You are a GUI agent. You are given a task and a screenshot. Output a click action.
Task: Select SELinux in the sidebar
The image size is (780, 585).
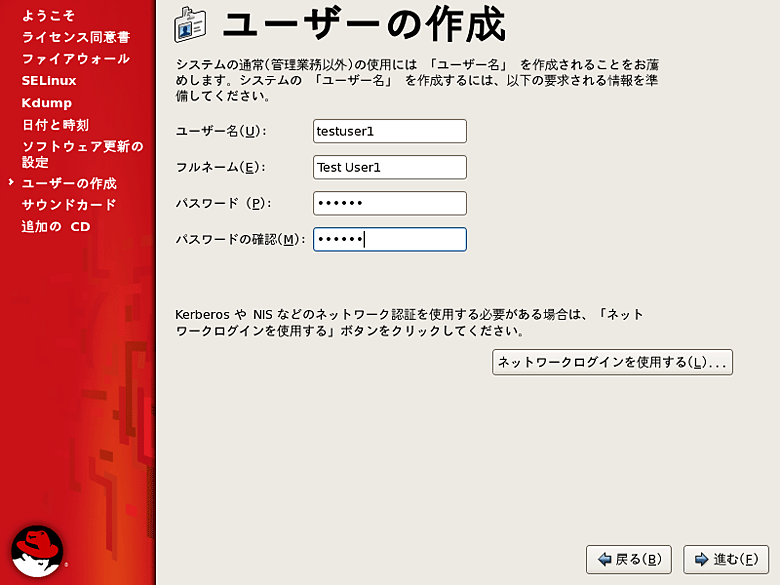click(49, 81)
